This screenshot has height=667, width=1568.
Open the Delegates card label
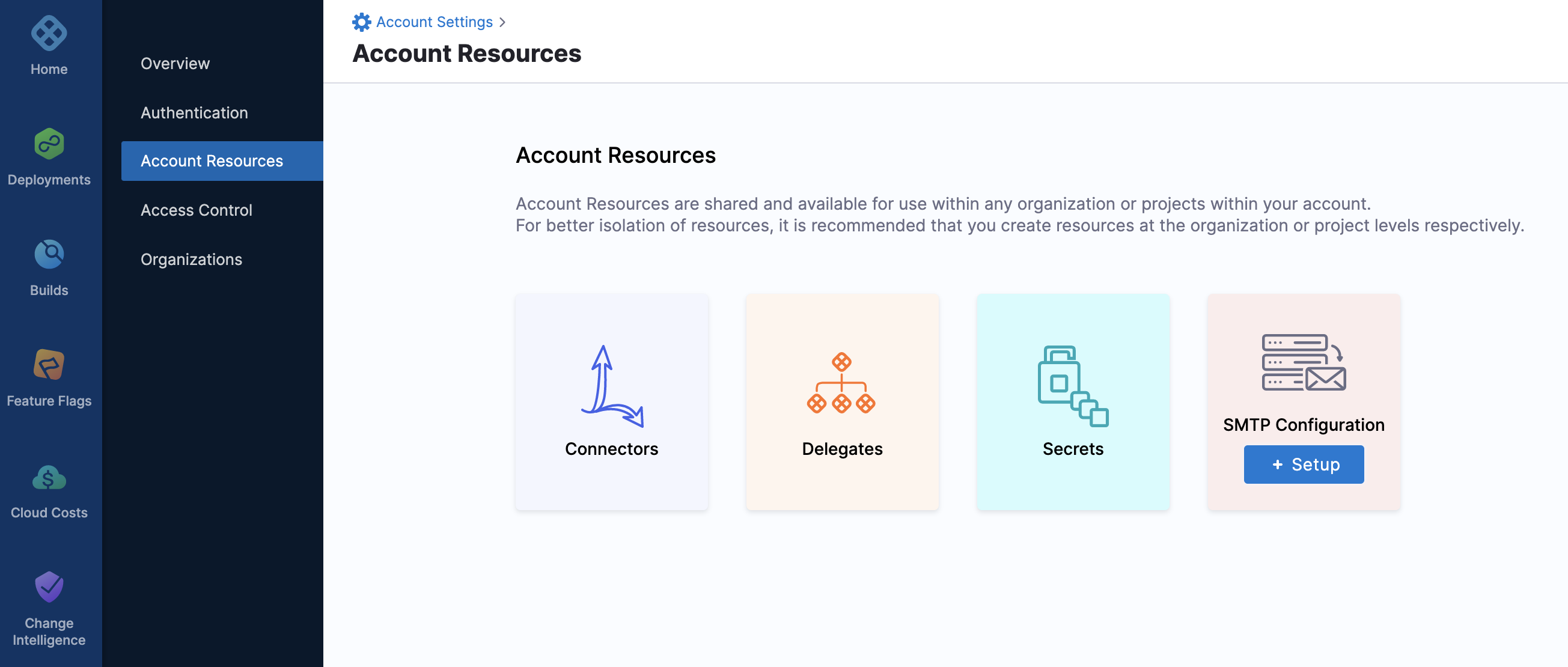pos(842,448)
